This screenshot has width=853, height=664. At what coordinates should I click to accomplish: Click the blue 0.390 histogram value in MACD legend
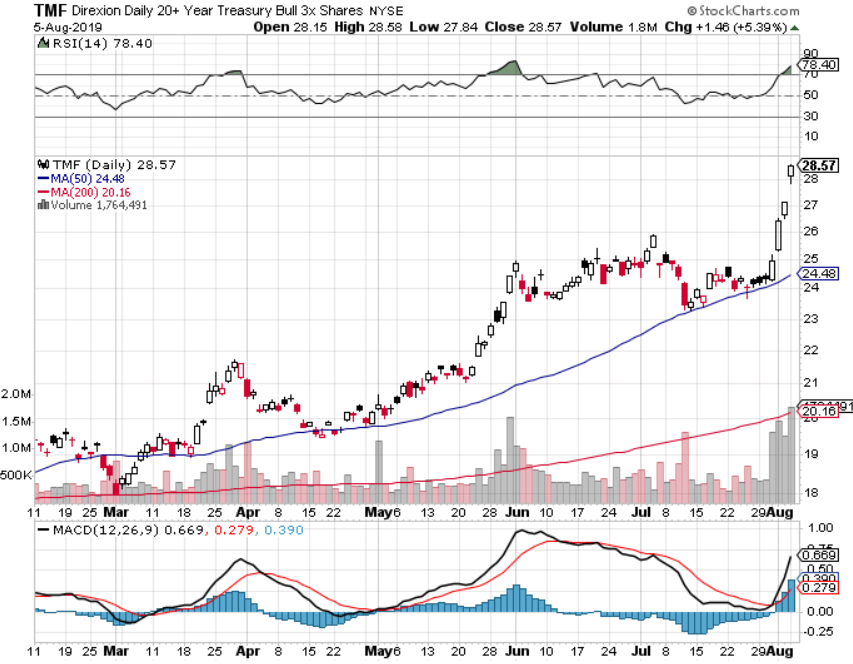[x=283, y=530]
